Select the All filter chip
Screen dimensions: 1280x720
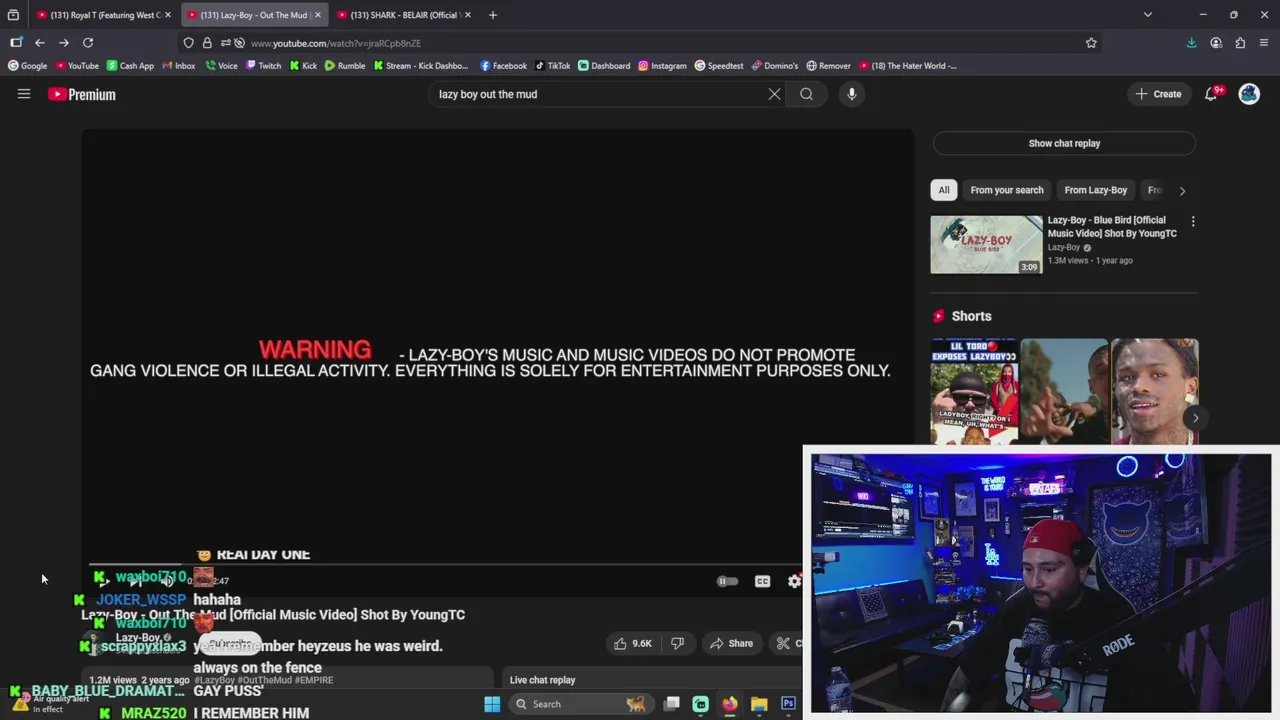(943, 190)
